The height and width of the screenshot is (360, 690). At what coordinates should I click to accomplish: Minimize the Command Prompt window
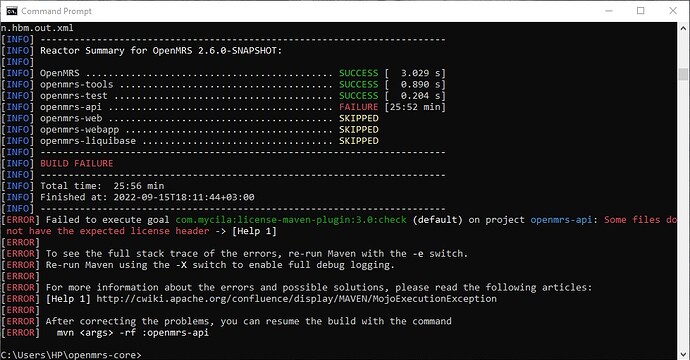click(x=609, y=11)
